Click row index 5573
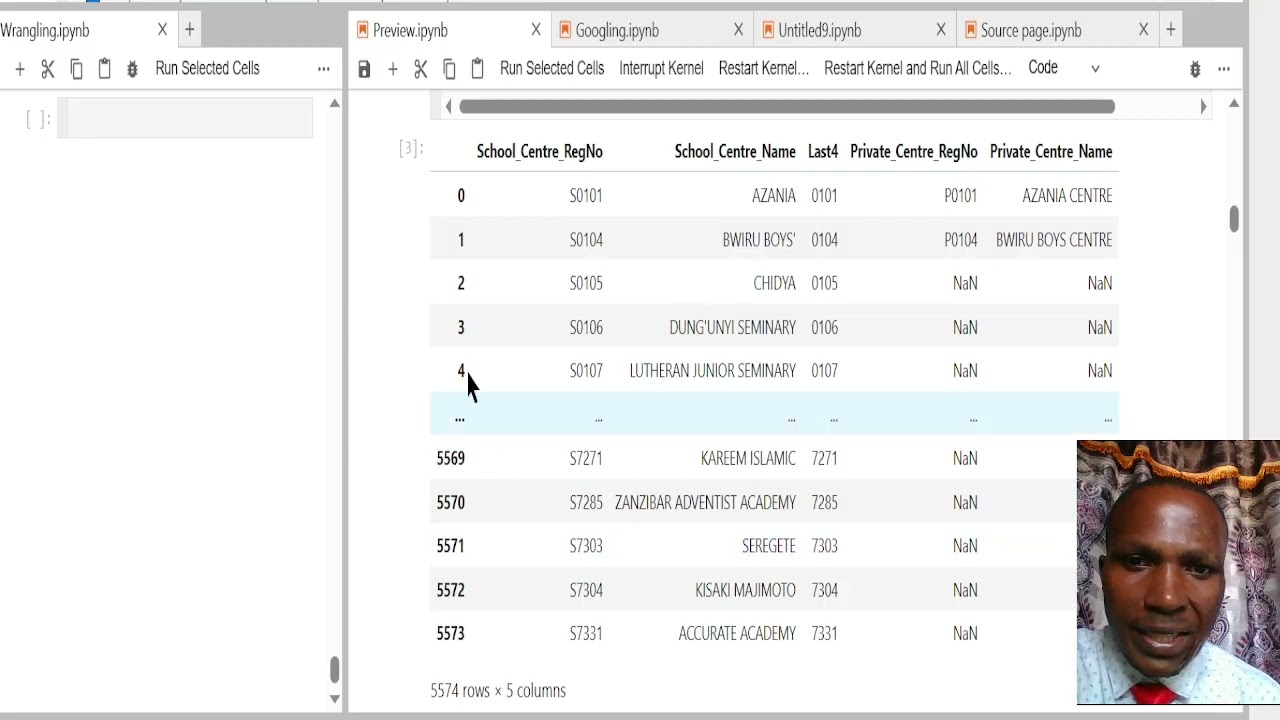Screen dimensions: 1280x720 tap(450, 634)
